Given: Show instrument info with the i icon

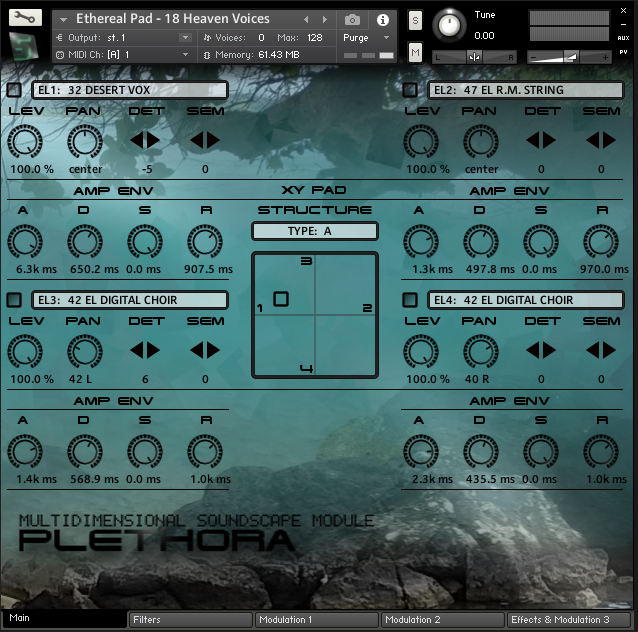Looking at the screenshot, I should pyautogui.click(x=382, y=20).
